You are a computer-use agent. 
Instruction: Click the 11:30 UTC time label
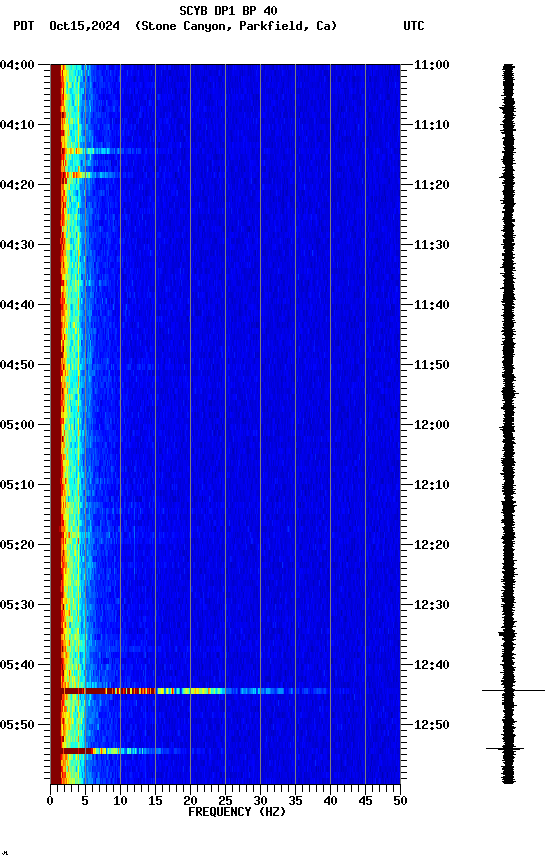(432, 245)
